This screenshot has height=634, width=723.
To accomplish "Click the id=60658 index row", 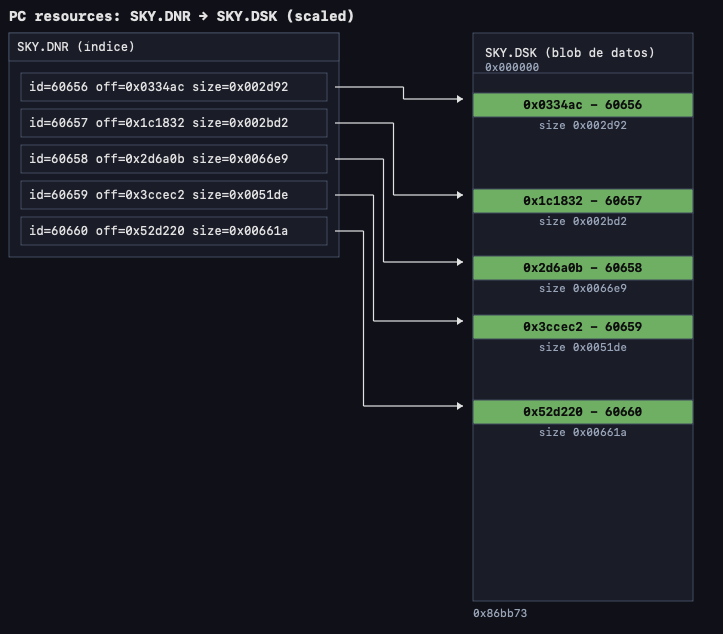I will [174, 159].
